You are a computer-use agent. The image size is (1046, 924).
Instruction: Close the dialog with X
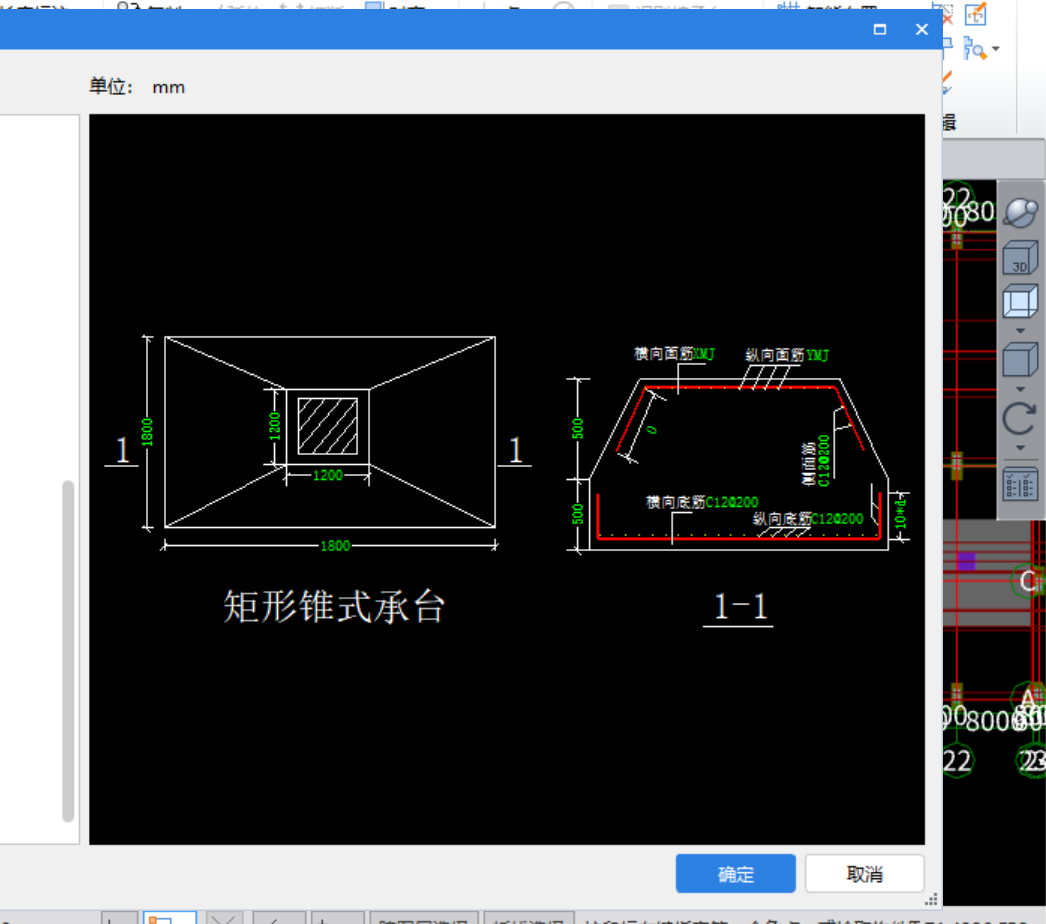click(x=921, y=29)
